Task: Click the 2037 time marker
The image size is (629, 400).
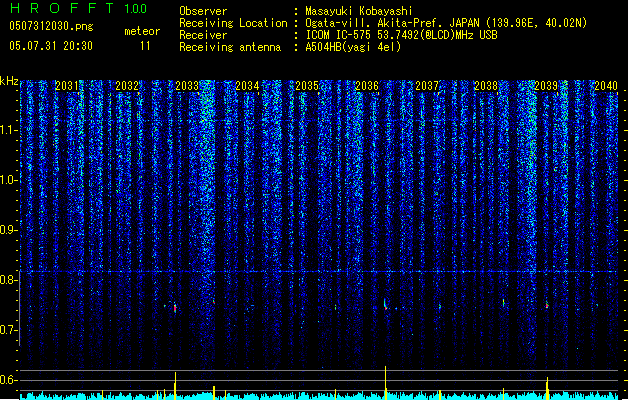Action: (x=427, y=86)
